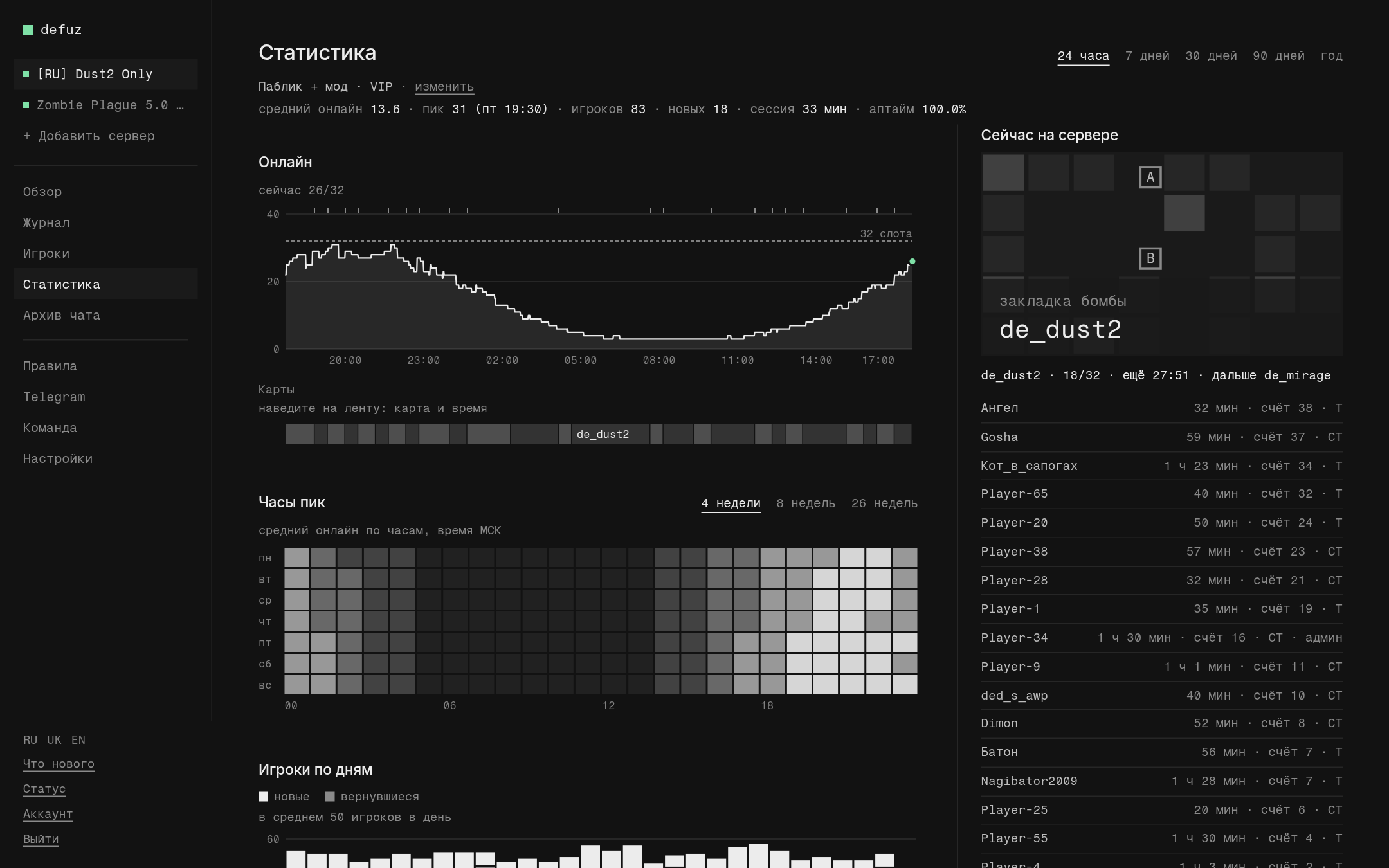Switch language to RU
1389x868 pixels.
click(x=30, y=740)
